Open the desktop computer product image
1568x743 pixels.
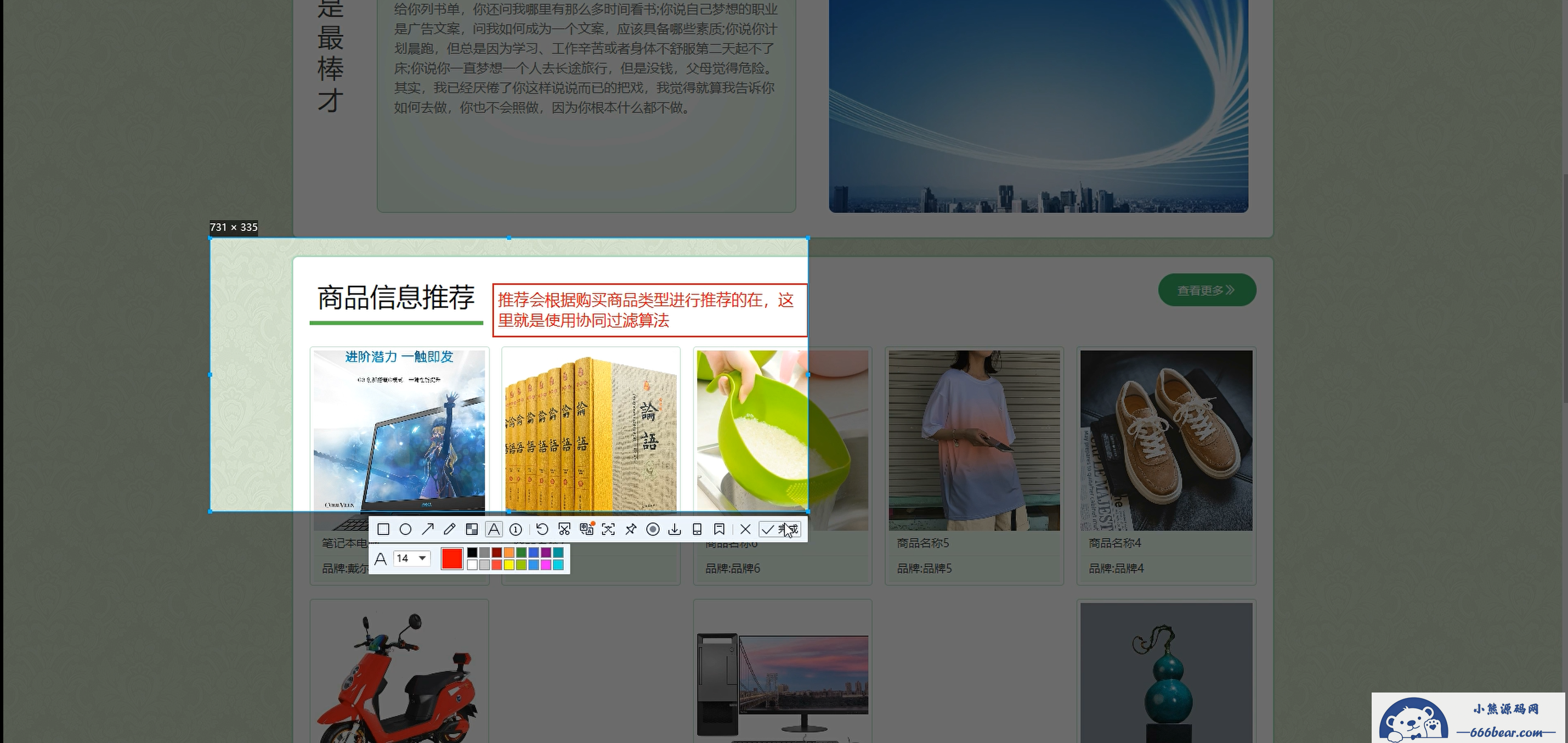[782, 673]
